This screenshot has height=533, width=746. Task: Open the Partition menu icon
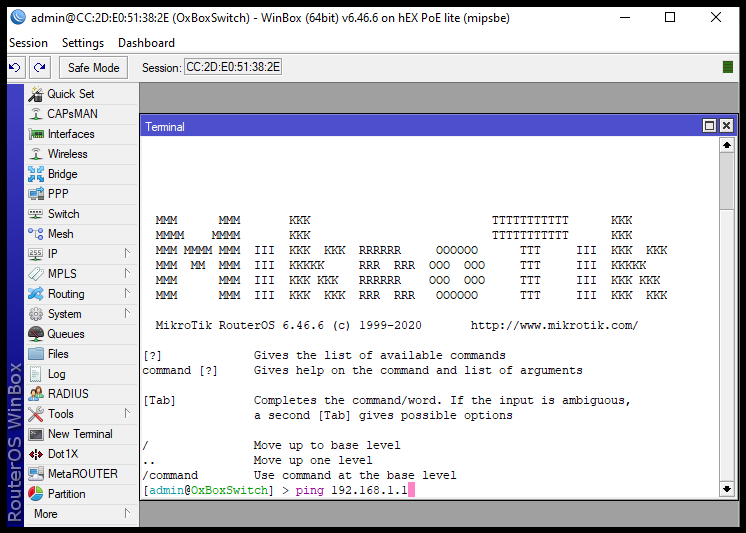point(36,494)
